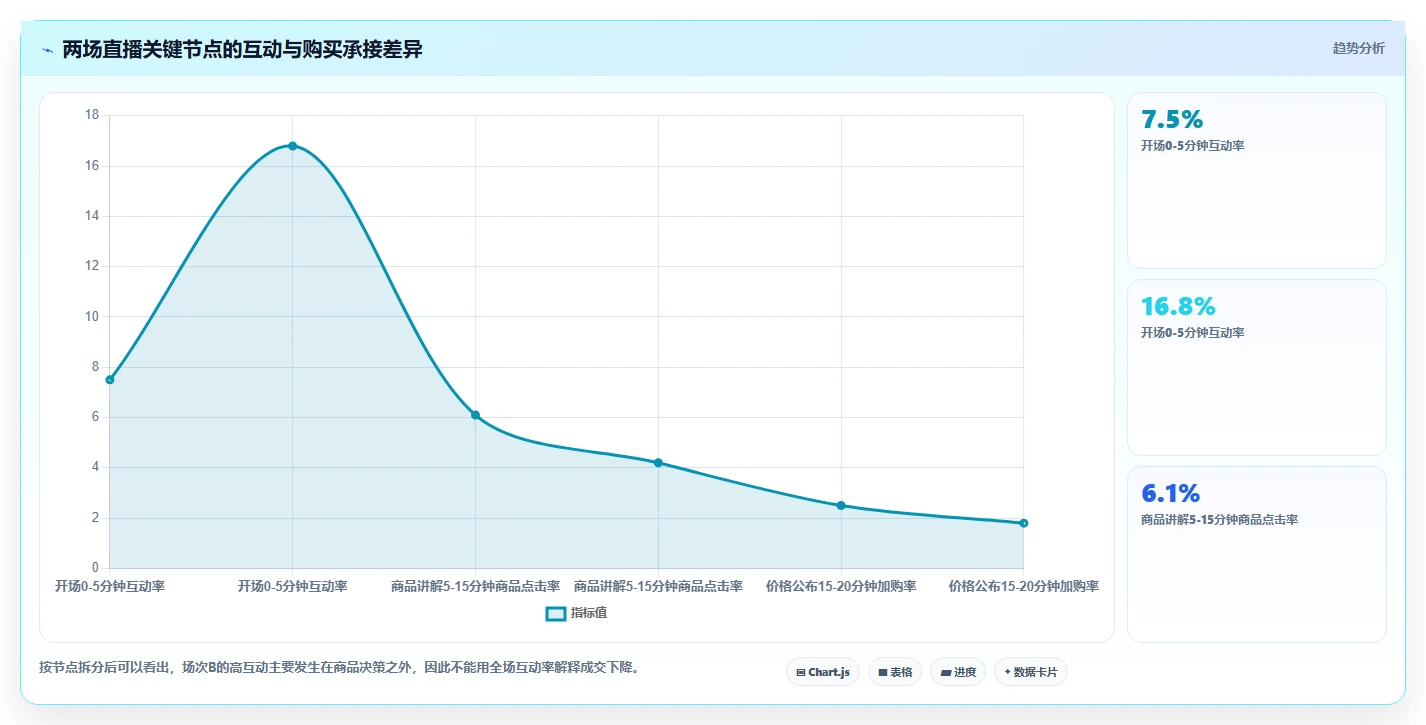Viewport: 1426px width, 725px height.
Task: Click the 6.1% value text
Action: point(1170,494)
